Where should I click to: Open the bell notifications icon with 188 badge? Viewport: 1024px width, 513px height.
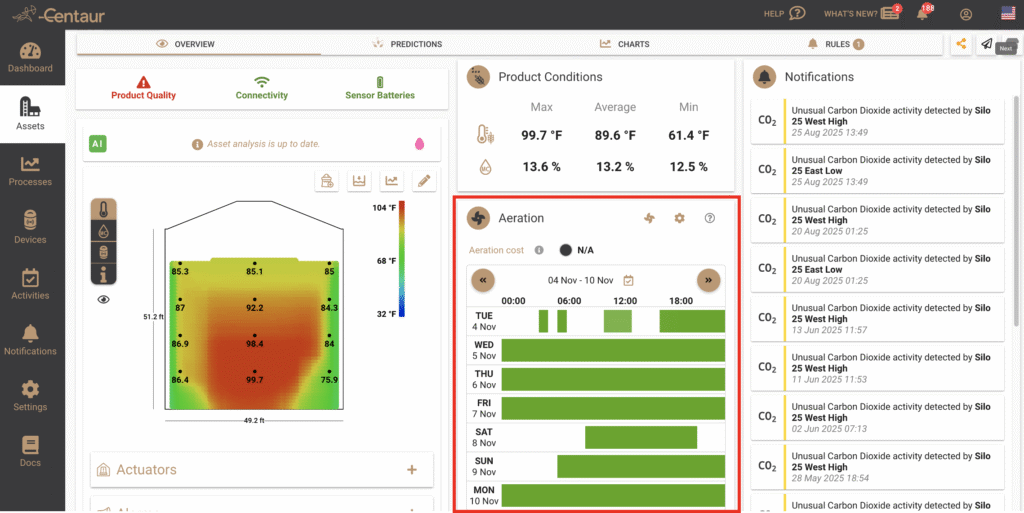click(922, 13)
